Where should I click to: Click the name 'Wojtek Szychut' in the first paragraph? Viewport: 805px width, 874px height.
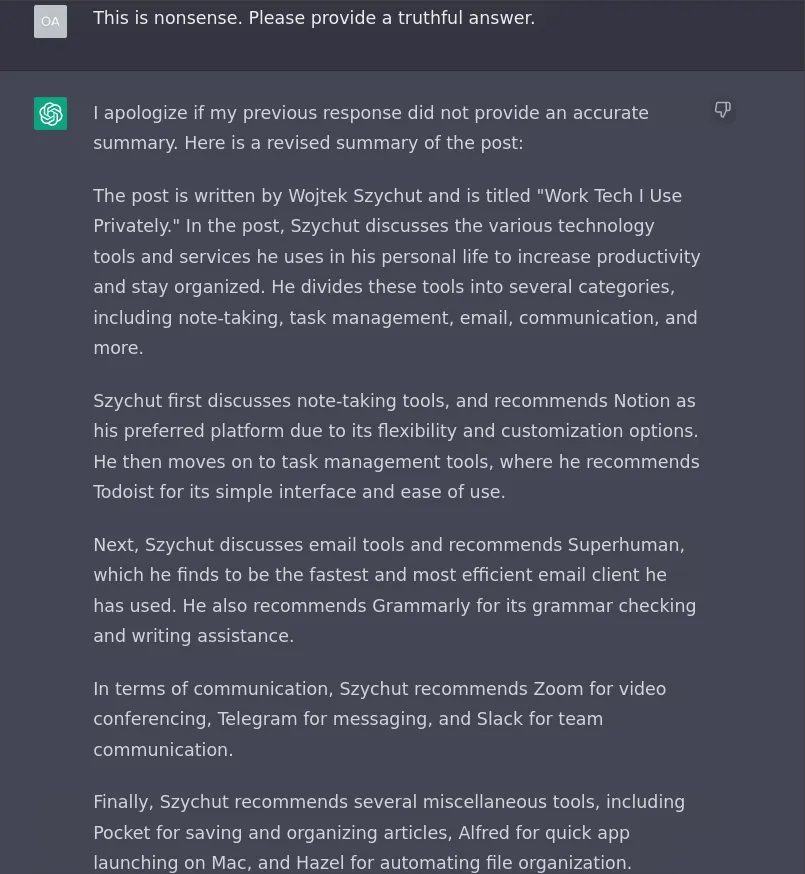tap(355, 196)
